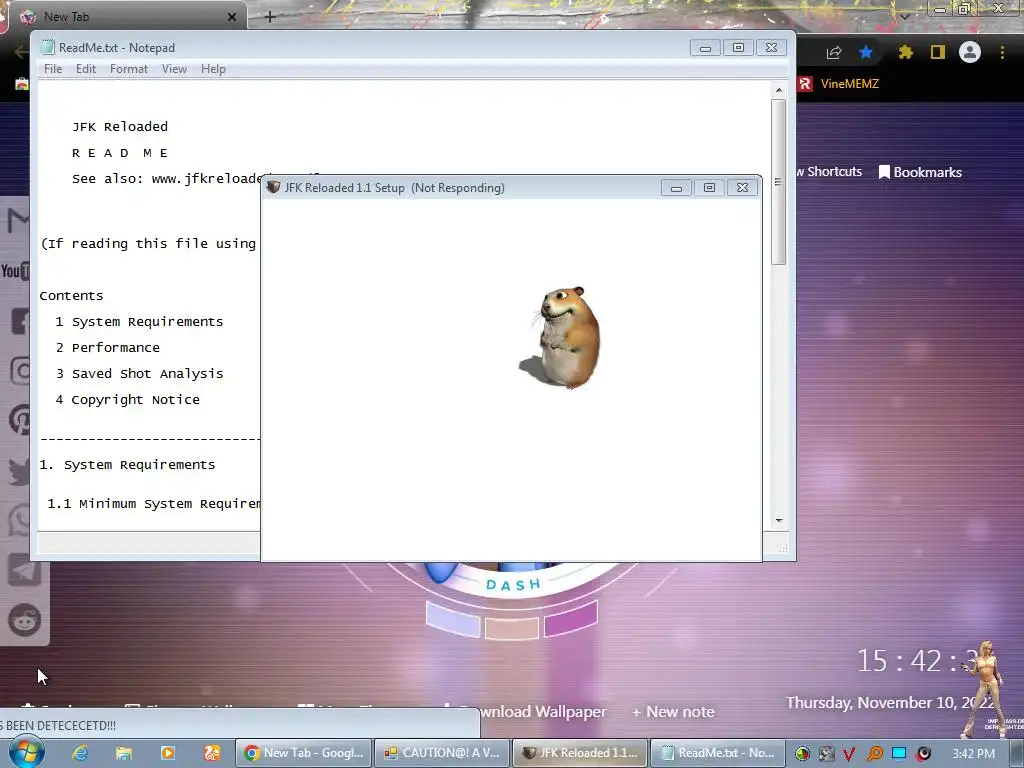Viewport: 1024px width, 768px height.
Task: Open the Twitter shortcut in the sidebar
Action: (x=20, y=470)
